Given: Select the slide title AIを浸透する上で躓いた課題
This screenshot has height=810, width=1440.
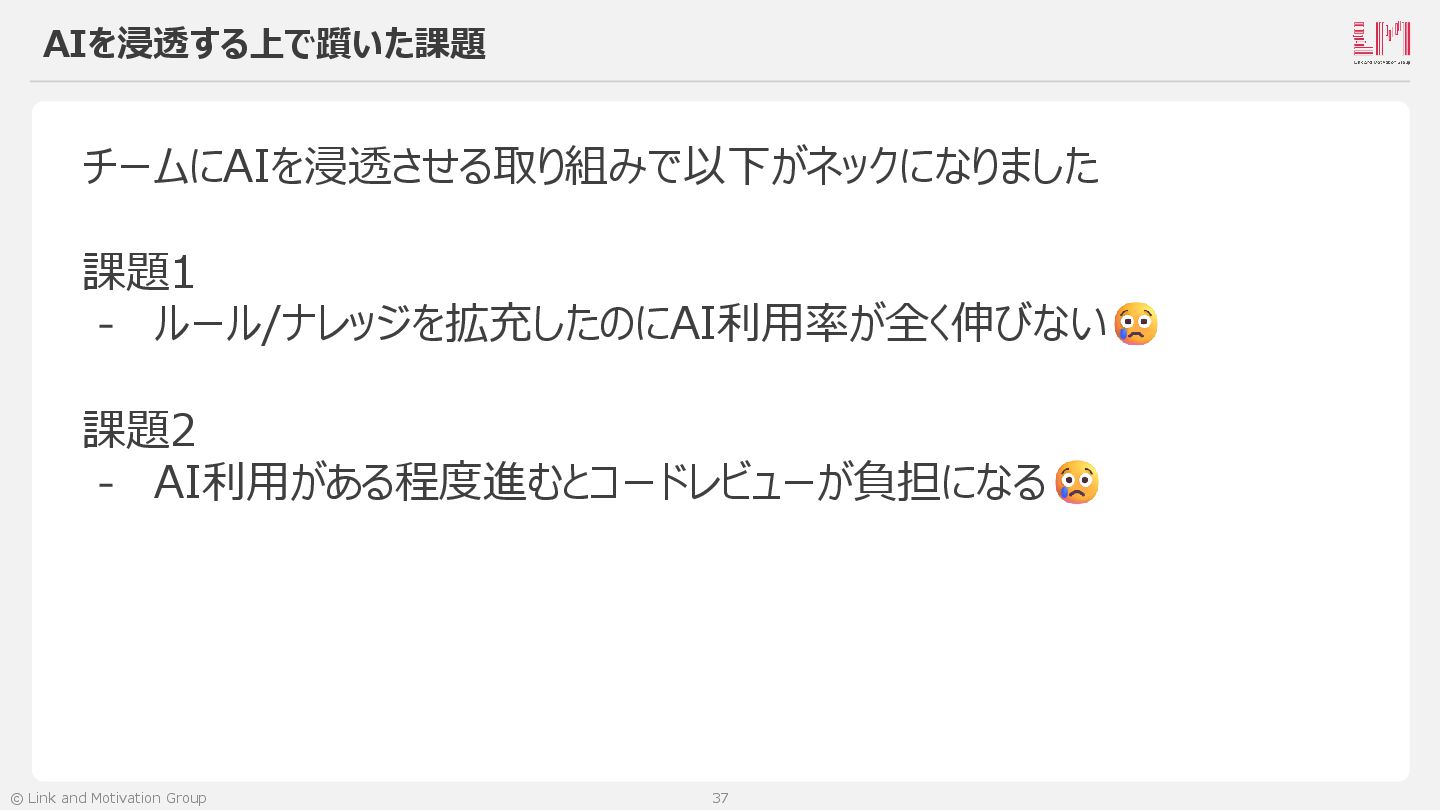Looking at the screenshot, I should (264, 44).
